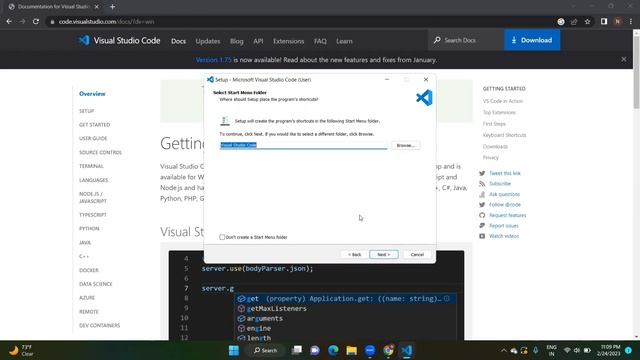Open the Blog menu item
Viewport: 640px width, 360px height.
coord(237,41)
